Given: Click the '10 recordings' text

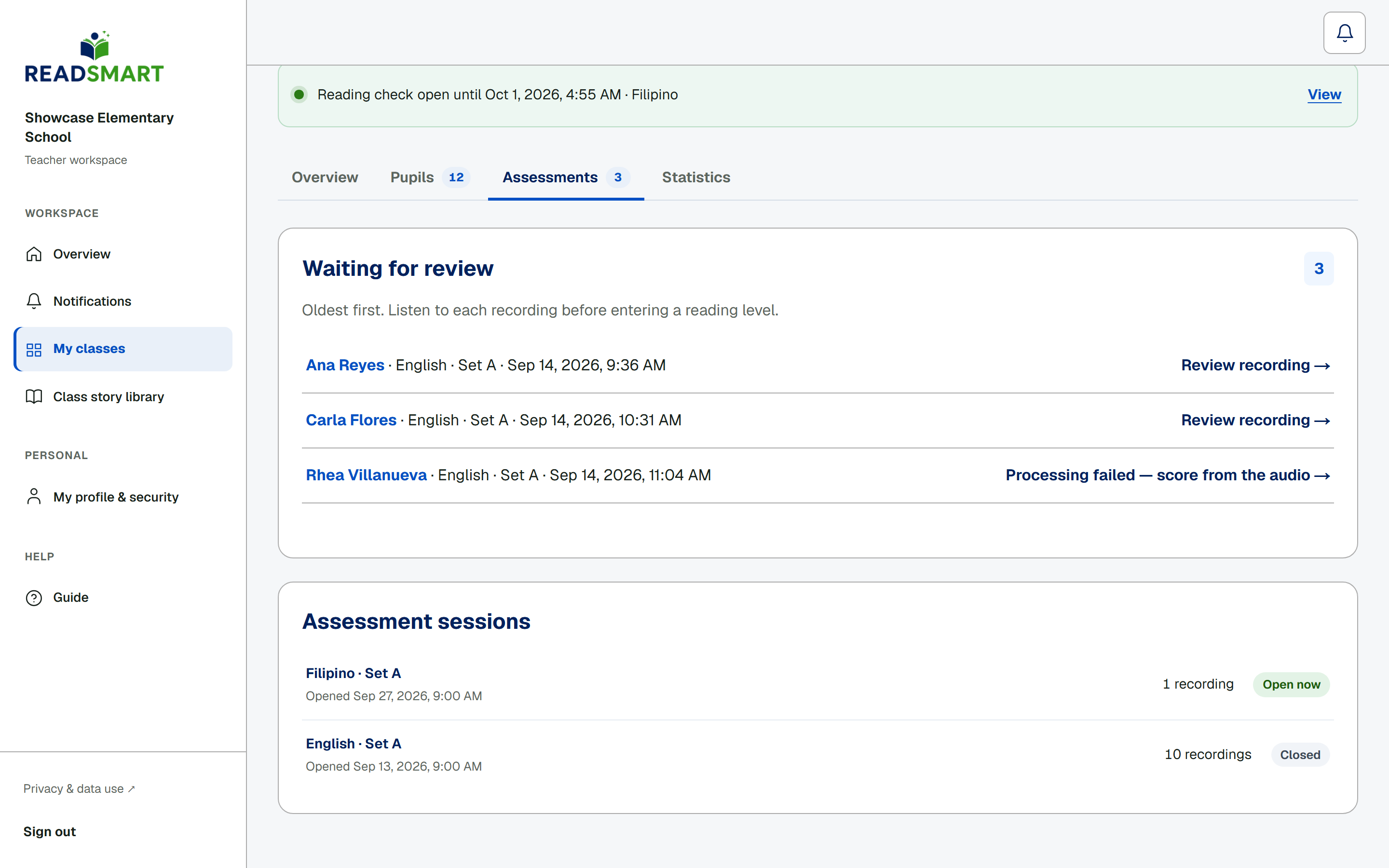Looking at the screenshot, I should (1208, 754).
